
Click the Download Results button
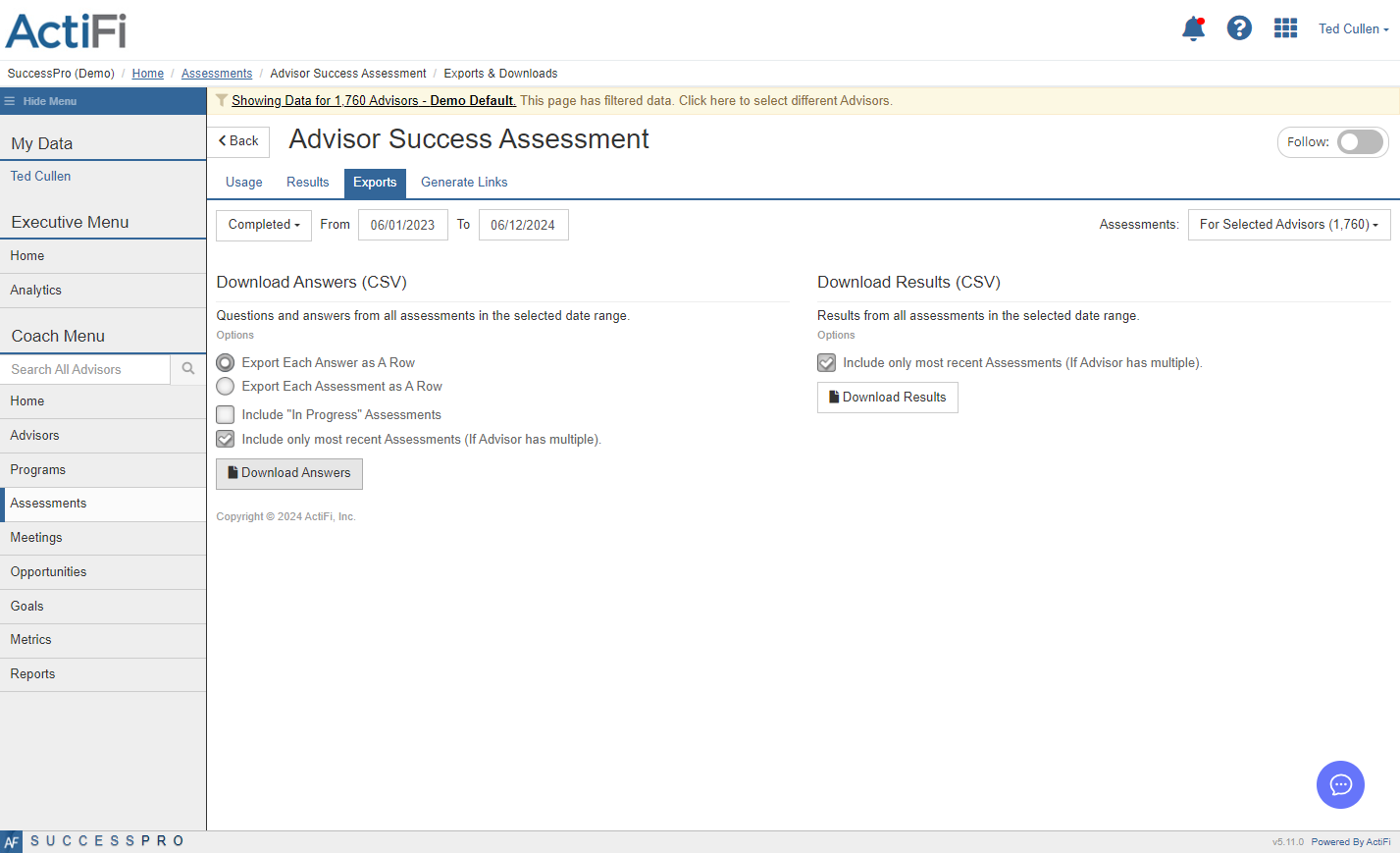888,398
